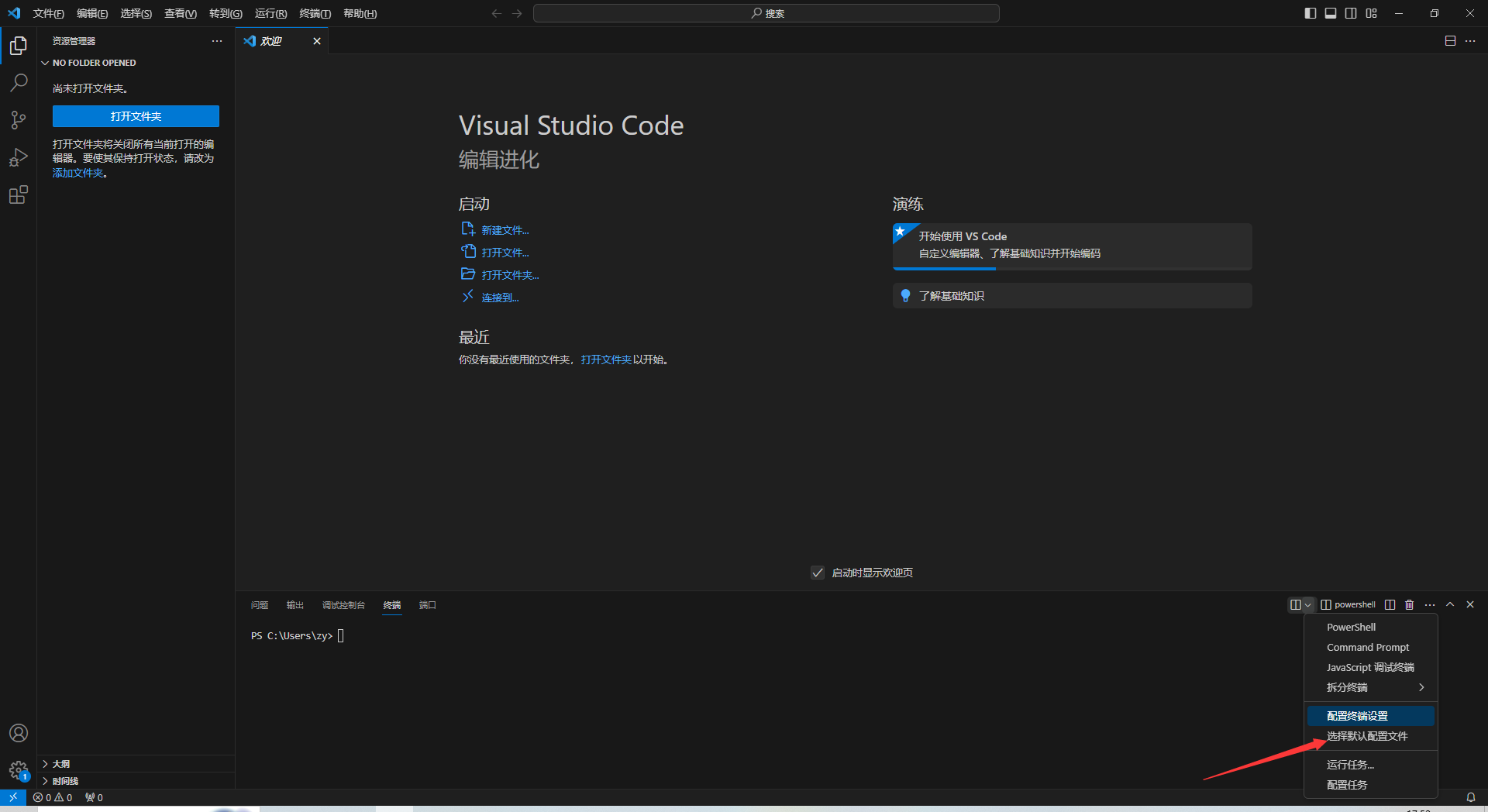Open the Accounts menu icon
This screenshot has width=1488, height=812.
point(19,733)
